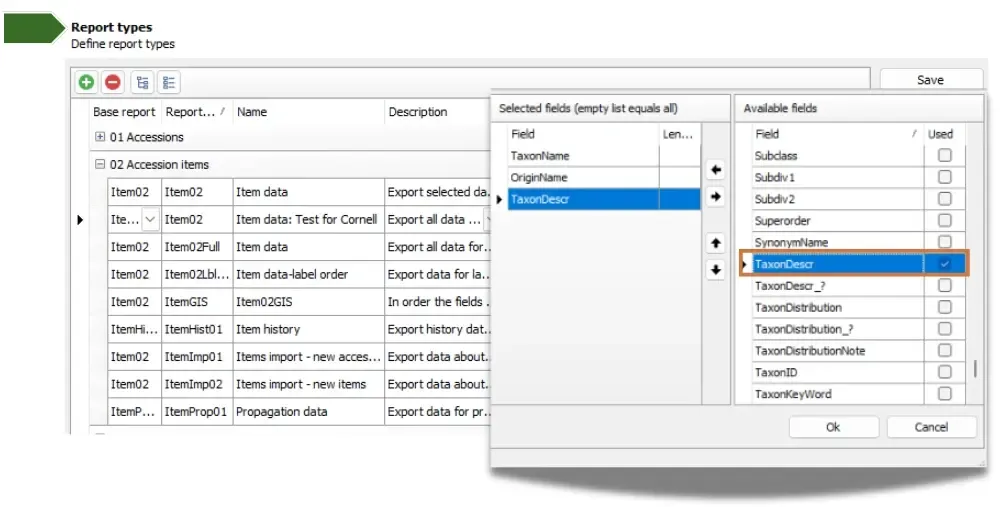Select Superorder in Available fields

[x=837, y=221]
